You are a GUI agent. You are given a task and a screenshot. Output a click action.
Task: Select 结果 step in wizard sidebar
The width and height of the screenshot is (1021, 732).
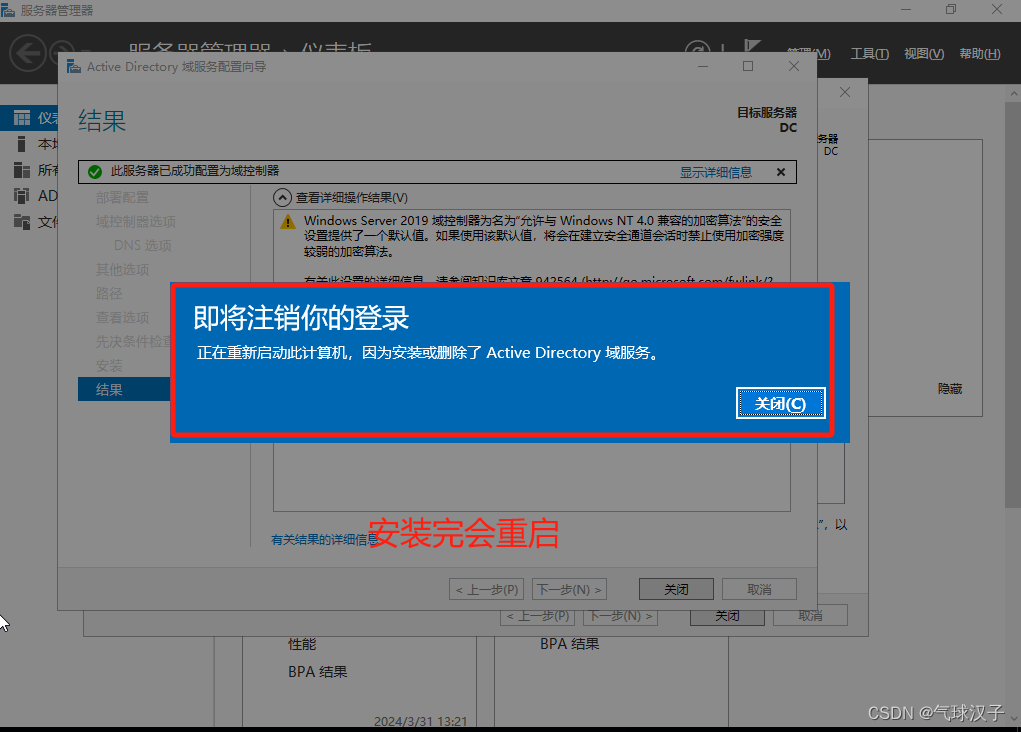[x=124, y=389]
